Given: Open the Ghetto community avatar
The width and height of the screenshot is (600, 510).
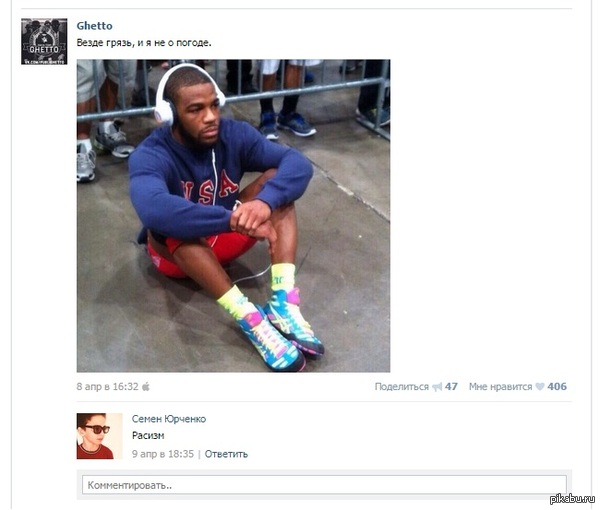Looking at the screenshot, I should click(44, 41).
